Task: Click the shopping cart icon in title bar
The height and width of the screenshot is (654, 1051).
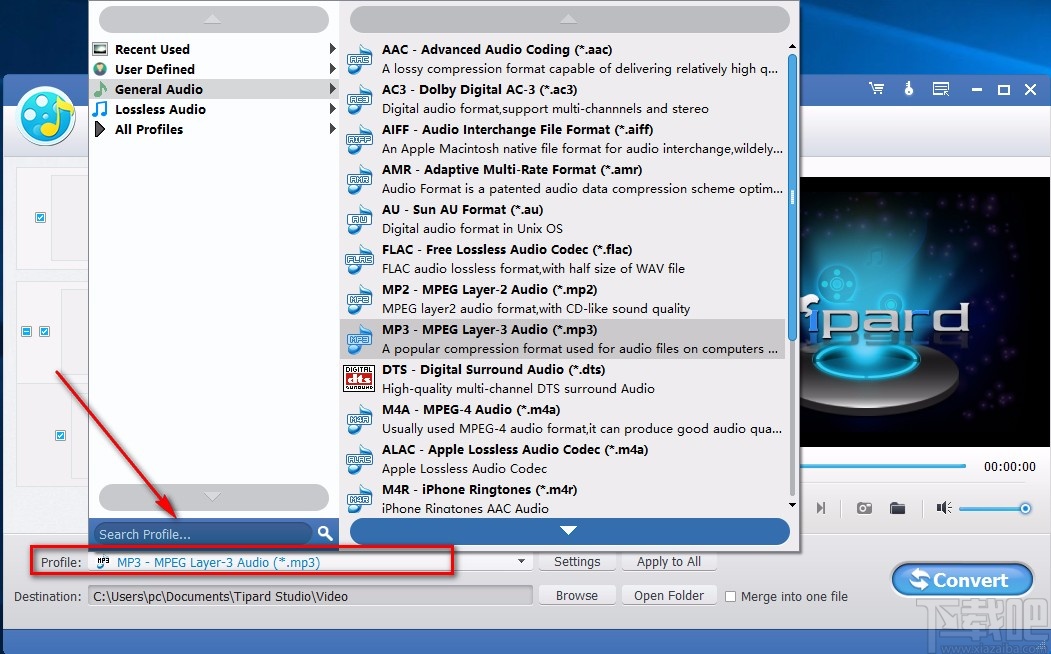Action: coord(876,88)
